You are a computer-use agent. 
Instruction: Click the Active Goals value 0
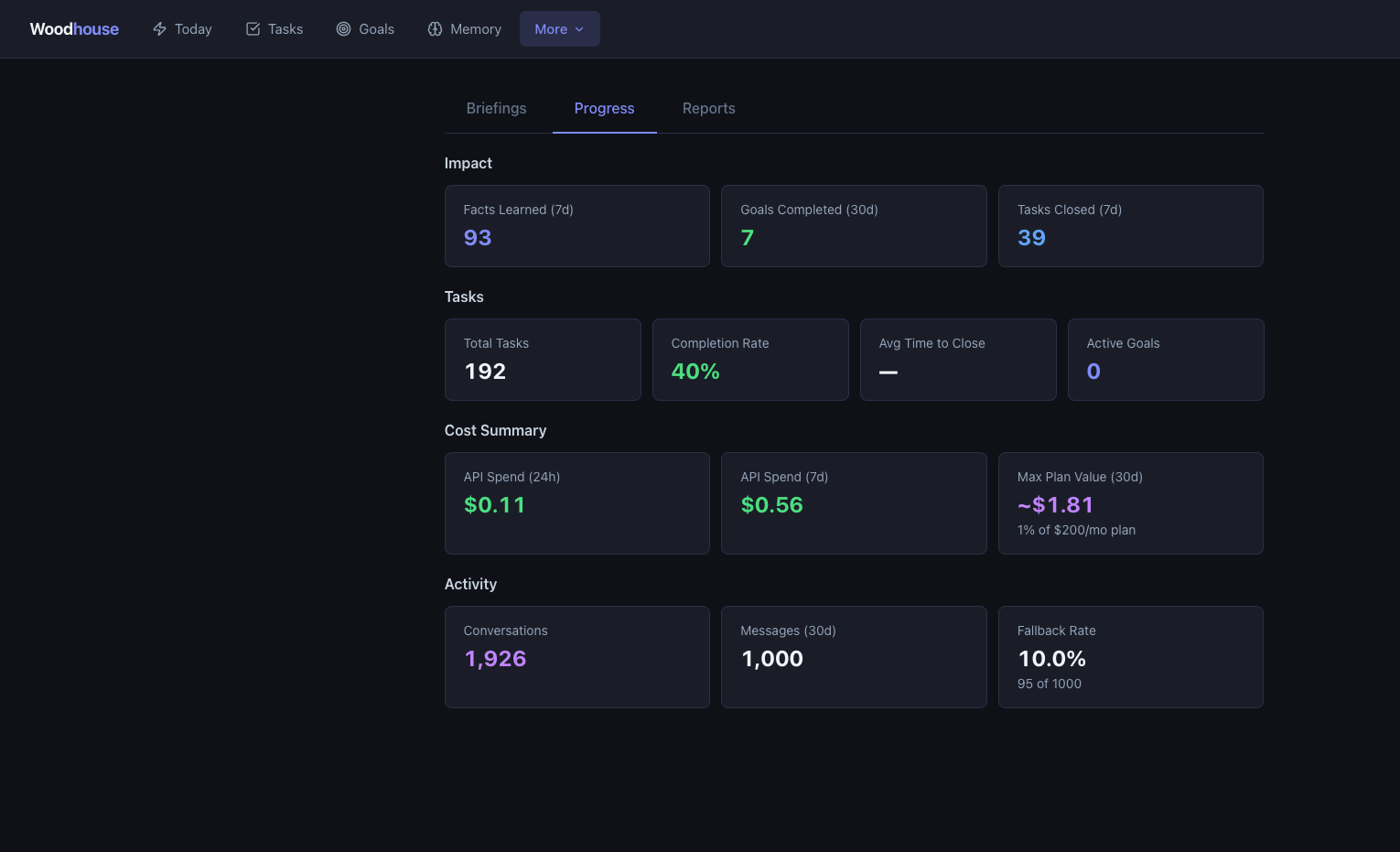pyautogui.click(x=1093, y=372)
